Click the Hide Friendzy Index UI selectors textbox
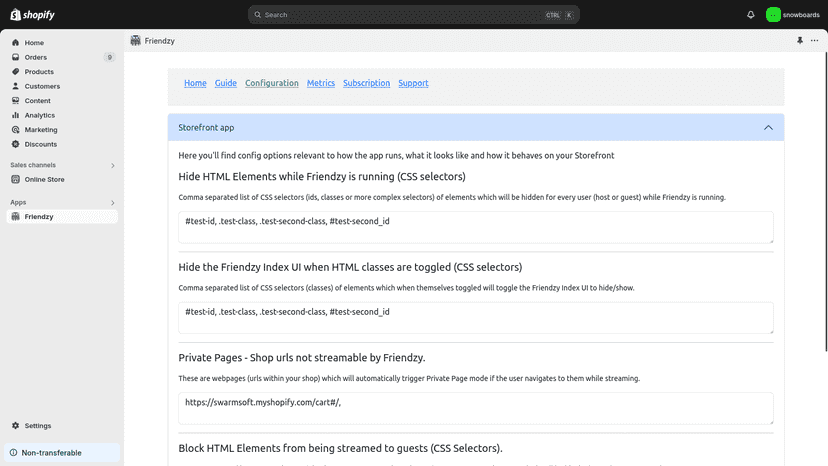The width and height of the screenshot is (828, 466). [x=476, y=318]
